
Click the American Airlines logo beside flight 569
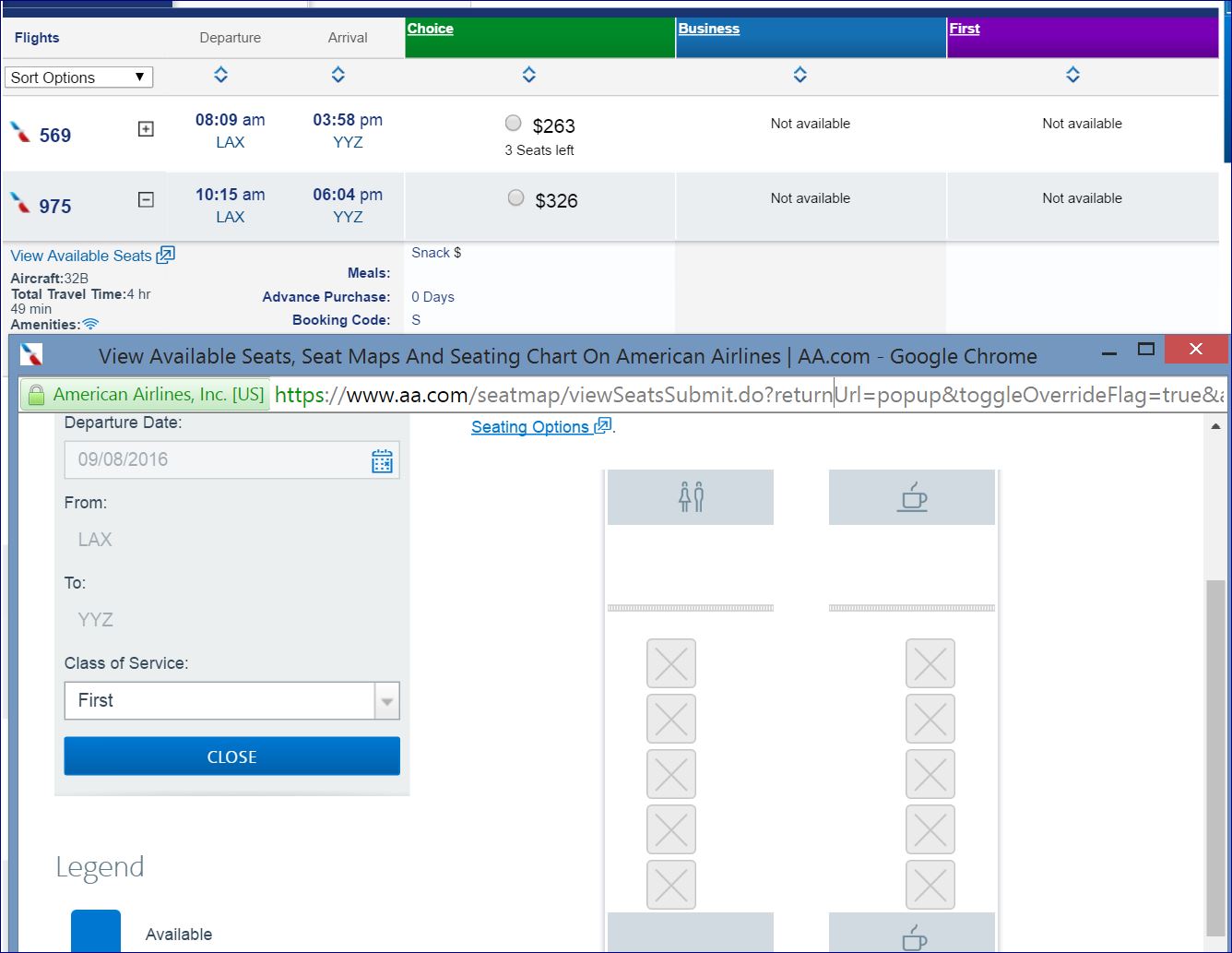click(20, 133)
